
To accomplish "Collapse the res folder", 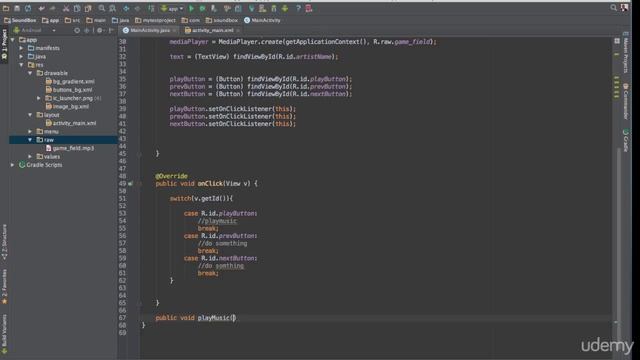I will pyautogui.click(x=22, y=64).
